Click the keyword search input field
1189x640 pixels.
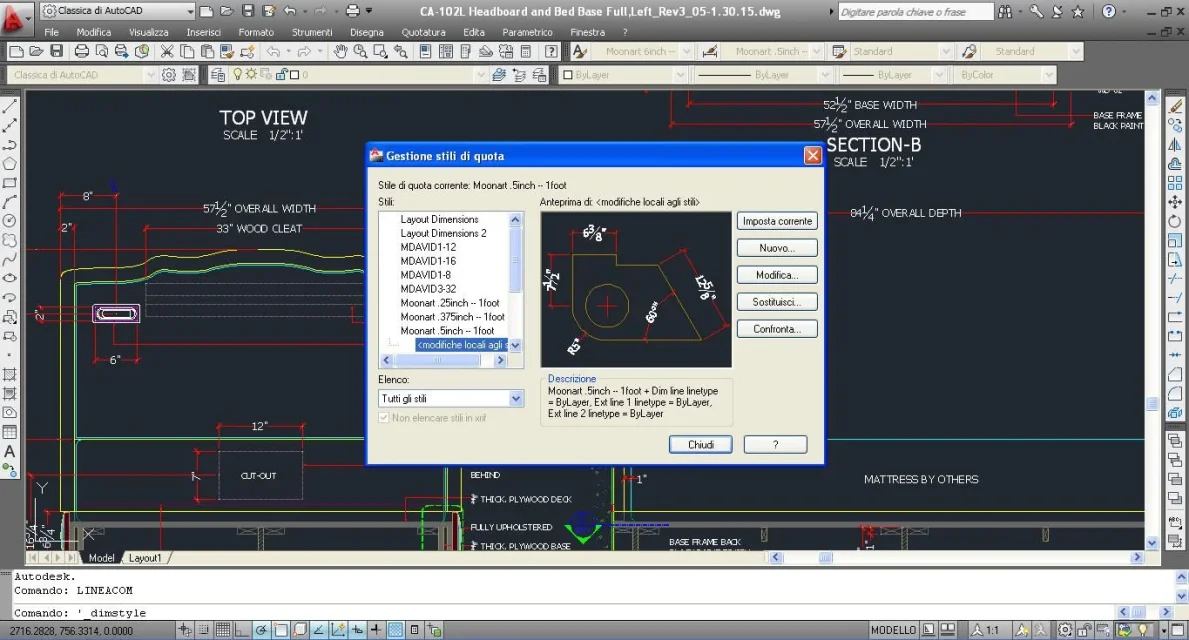click(x=915, y=11)
